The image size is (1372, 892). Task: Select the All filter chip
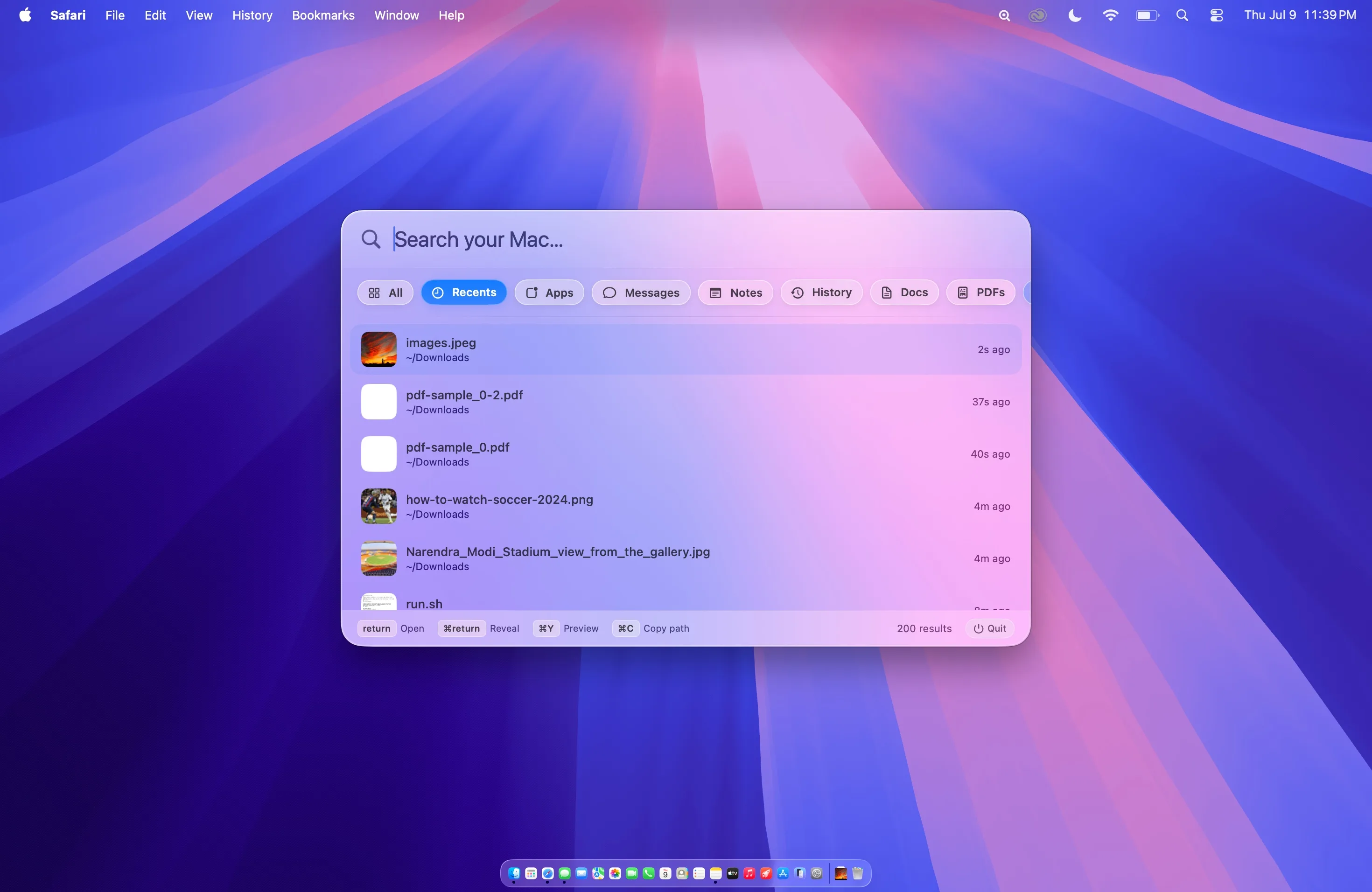(x=385, y=293)
